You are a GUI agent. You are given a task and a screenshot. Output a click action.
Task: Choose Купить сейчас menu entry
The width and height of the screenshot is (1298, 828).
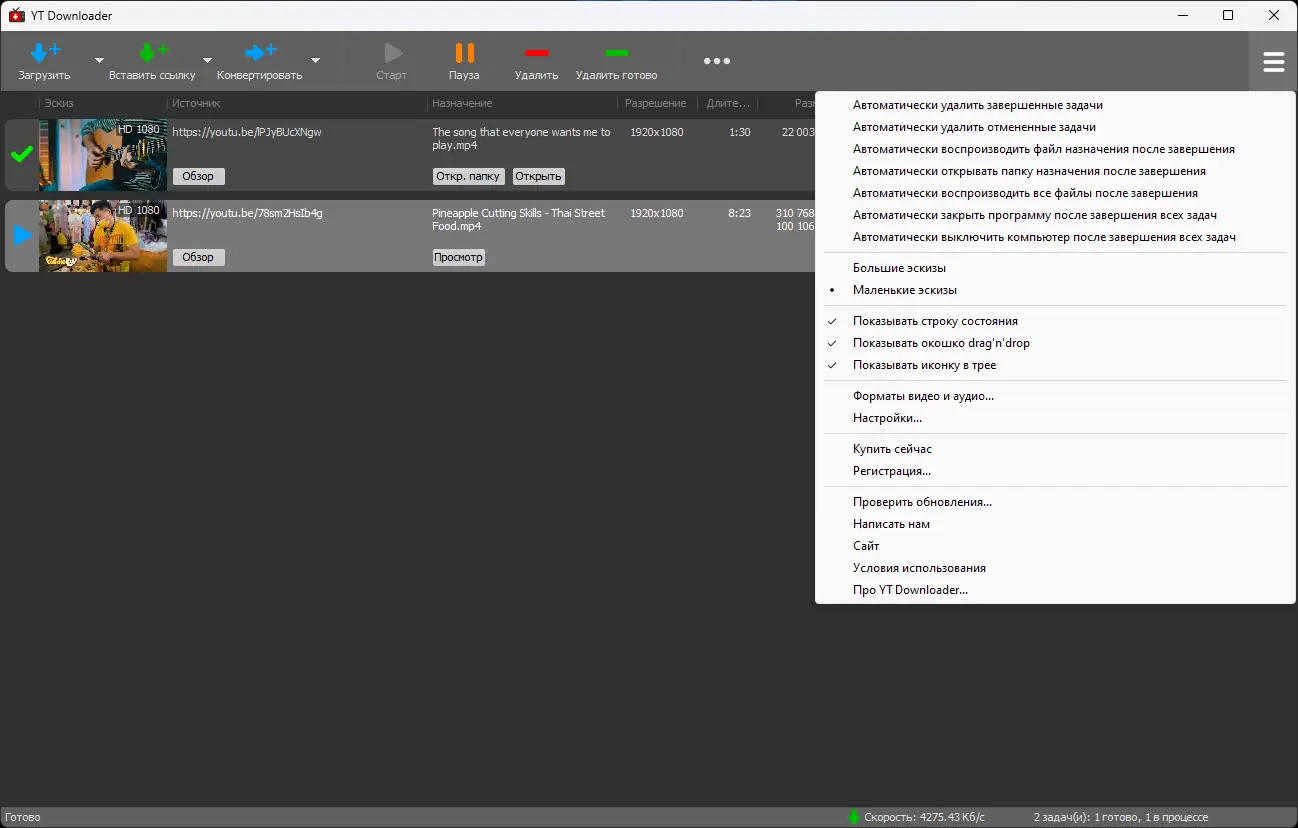(x=1055, y=449)
